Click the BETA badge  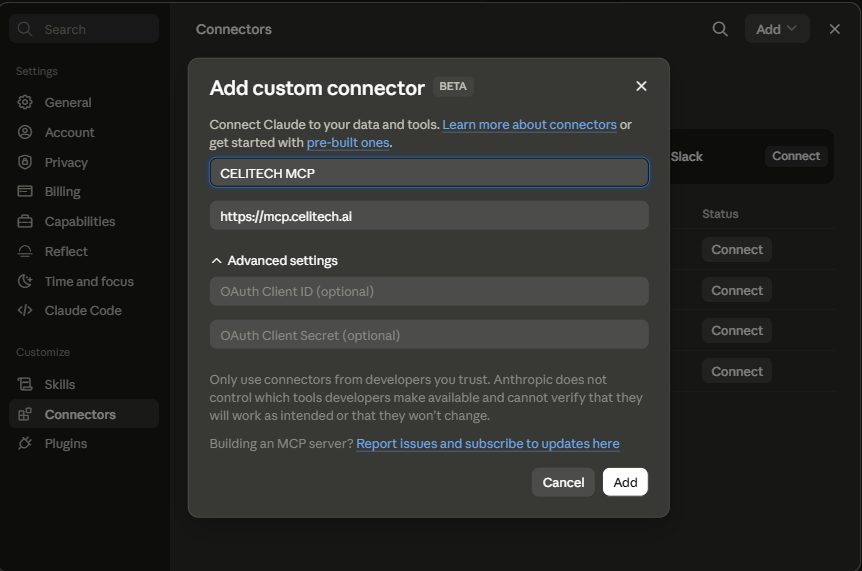(x=453, y=87)
